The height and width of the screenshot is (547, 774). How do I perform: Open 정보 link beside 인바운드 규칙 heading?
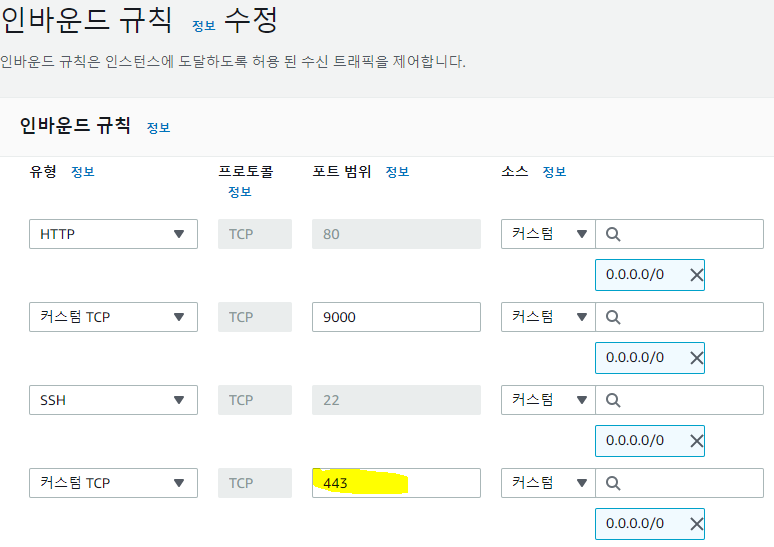point(158,128)
